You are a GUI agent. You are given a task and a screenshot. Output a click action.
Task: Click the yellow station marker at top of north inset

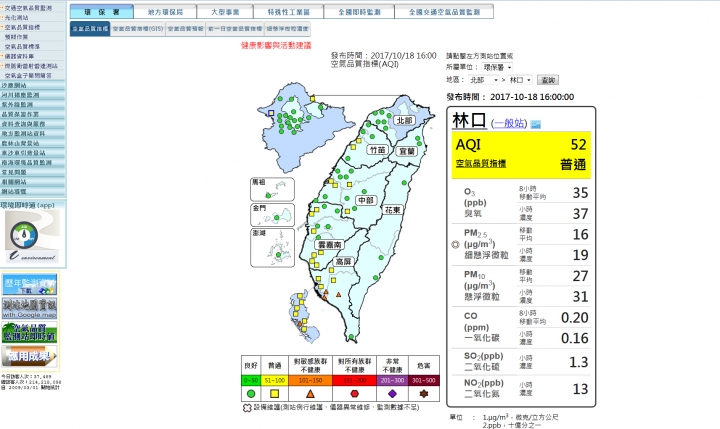313,99
